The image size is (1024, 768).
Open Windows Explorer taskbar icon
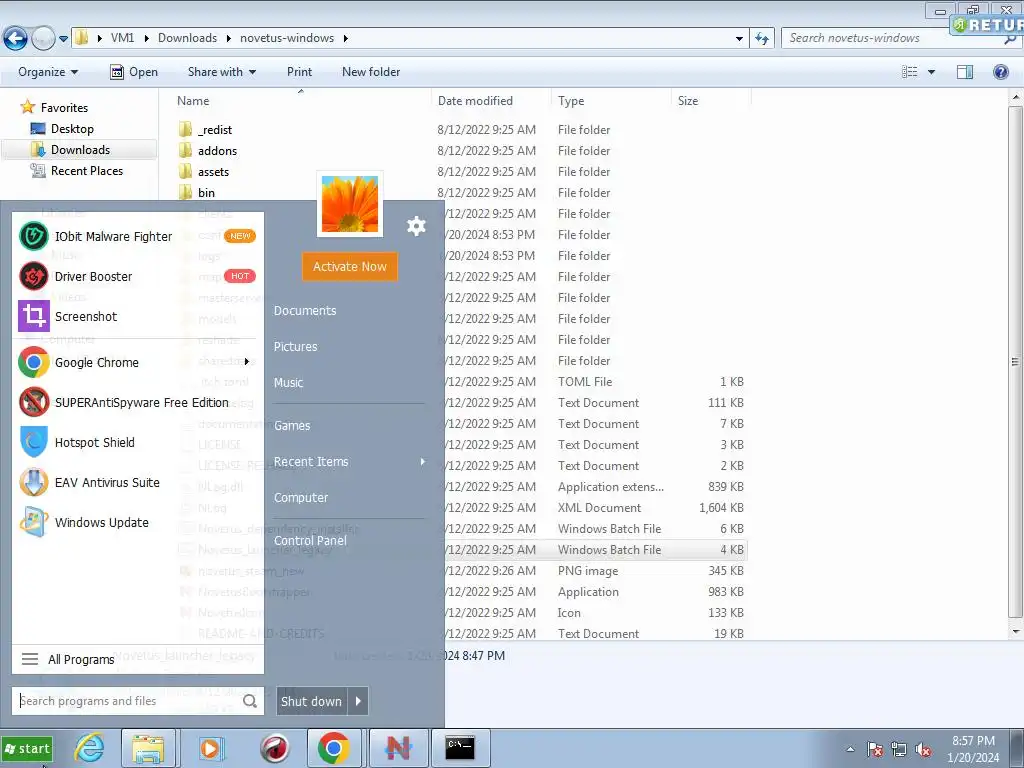pos(148,748)
